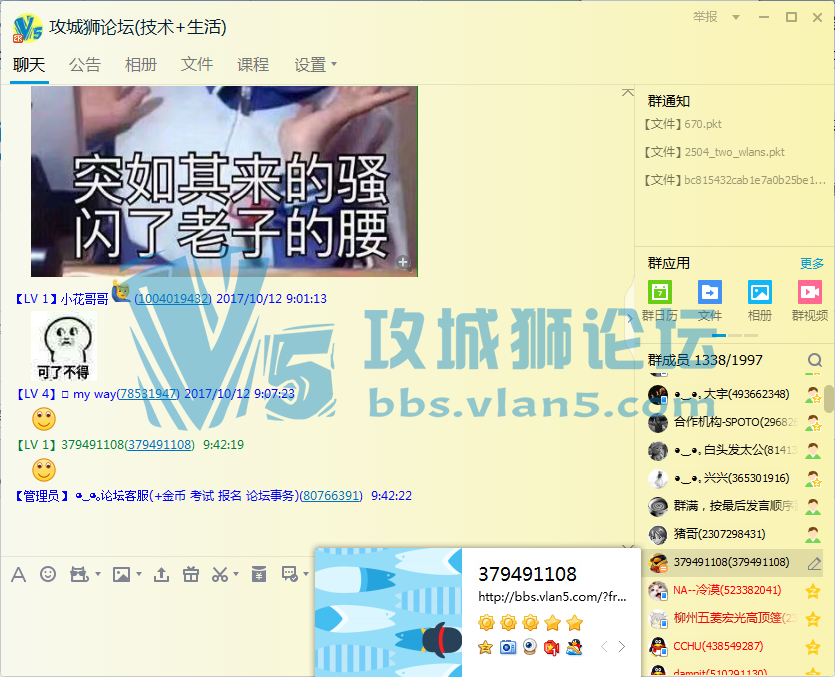
Task: Click the red flag icon in profile card
Action: [x=551, y=647]
